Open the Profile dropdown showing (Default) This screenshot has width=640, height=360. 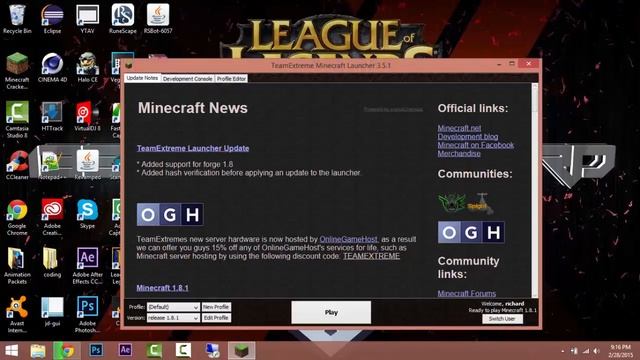tap(173, 307)
